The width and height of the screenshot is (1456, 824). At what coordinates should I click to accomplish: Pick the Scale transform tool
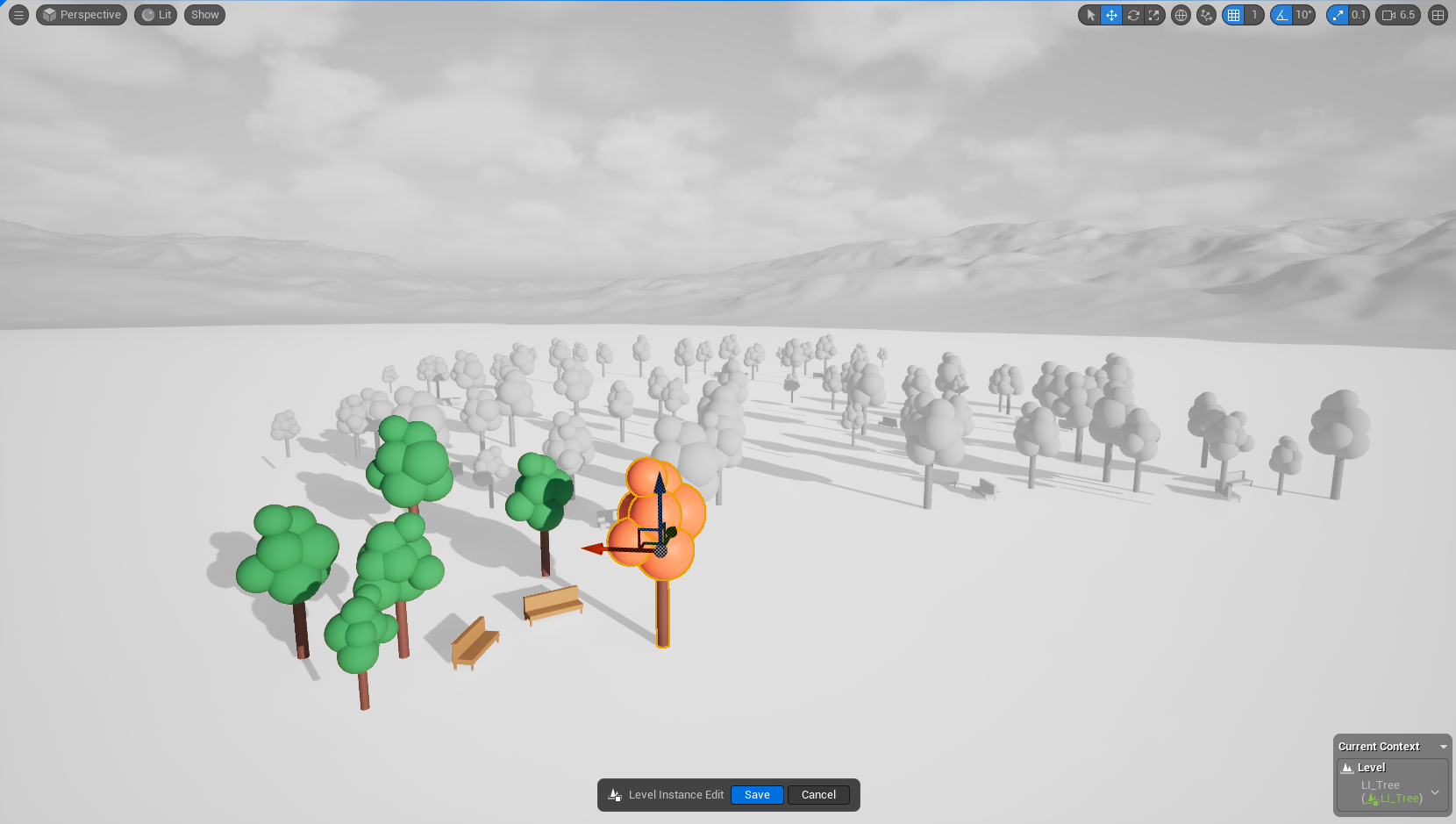coord(1154,15)
